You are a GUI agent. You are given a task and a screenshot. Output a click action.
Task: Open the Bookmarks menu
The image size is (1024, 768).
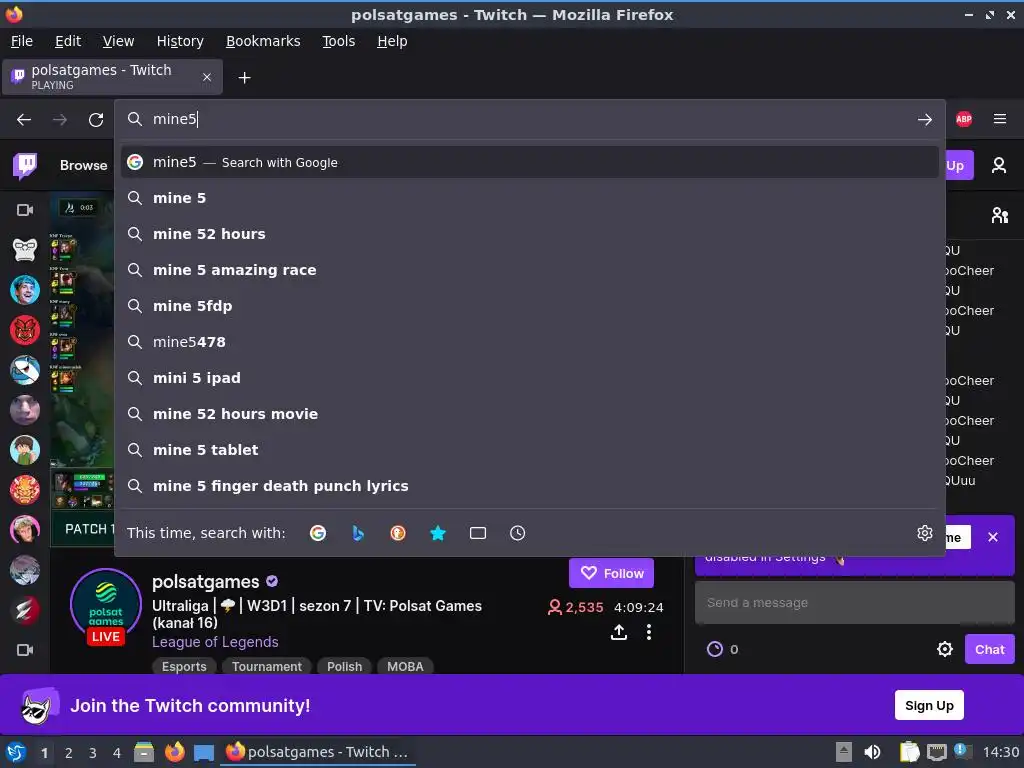(263, 41)
